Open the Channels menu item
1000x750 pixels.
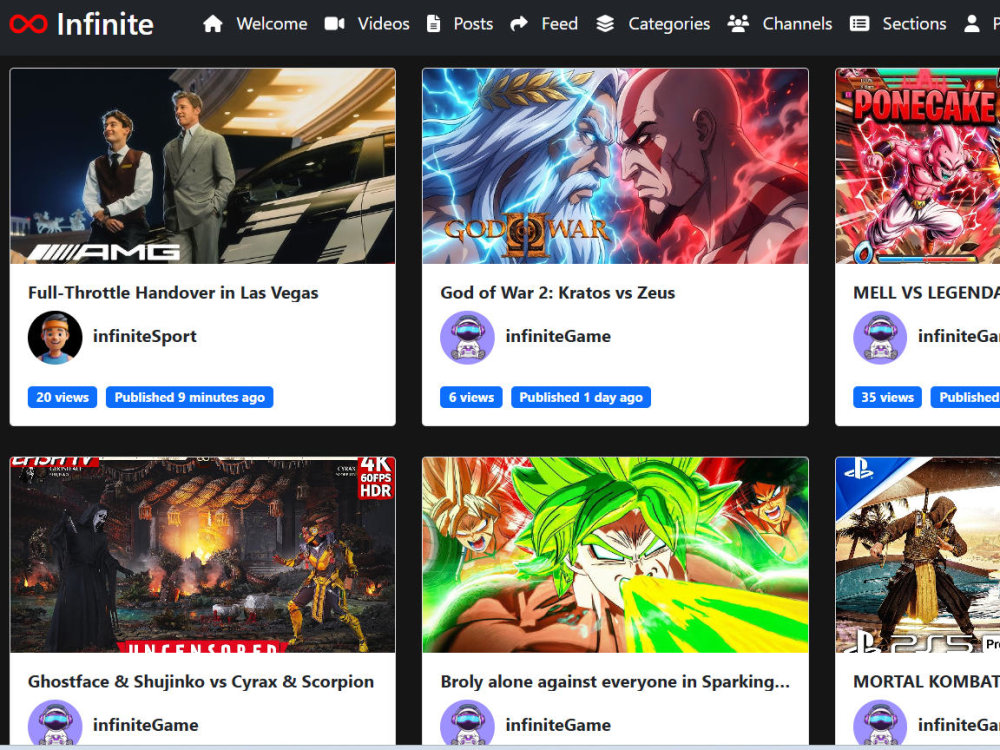797,24
